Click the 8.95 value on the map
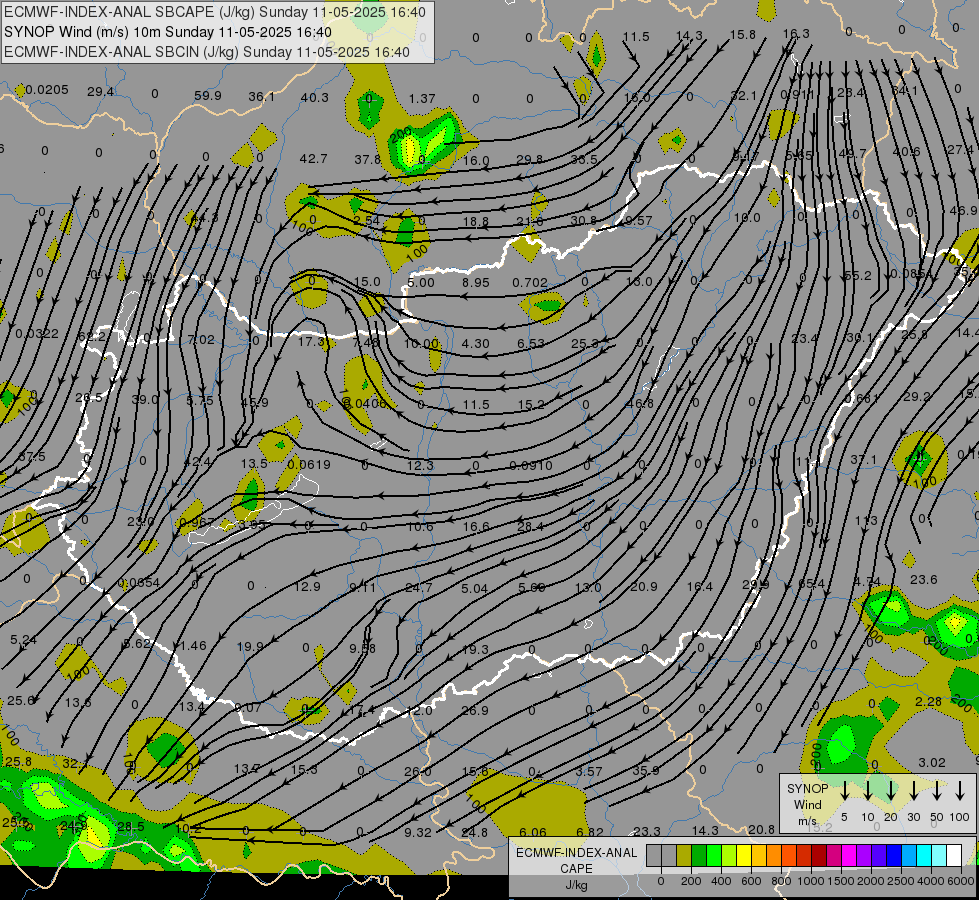Screen dimensions: 979x900 (x=476, y=282)
